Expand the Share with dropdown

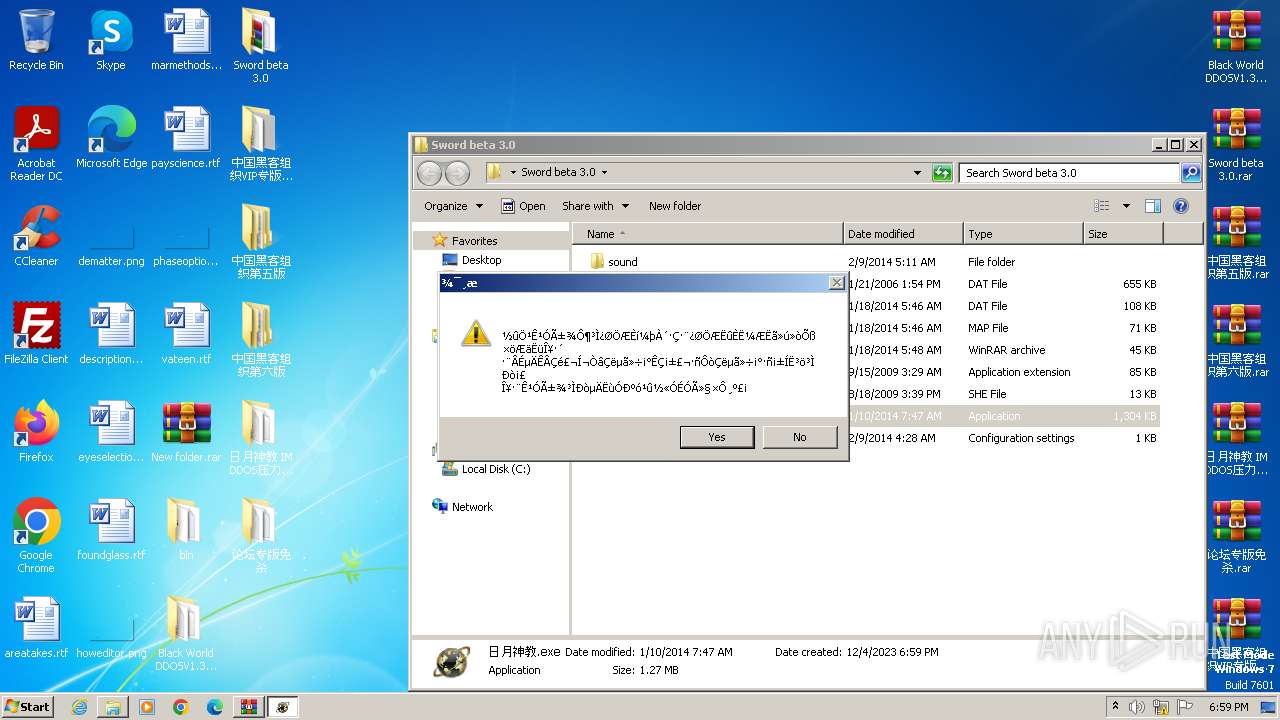click(x=596, y=206)
